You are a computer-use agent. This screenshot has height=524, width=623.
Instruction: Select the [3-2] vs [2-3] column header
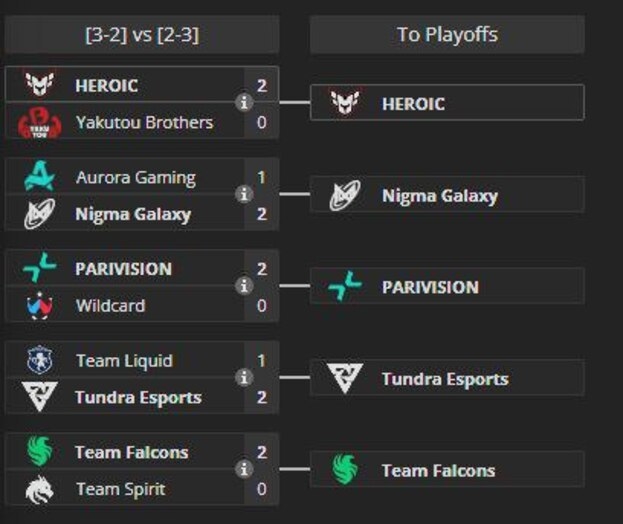141,35
